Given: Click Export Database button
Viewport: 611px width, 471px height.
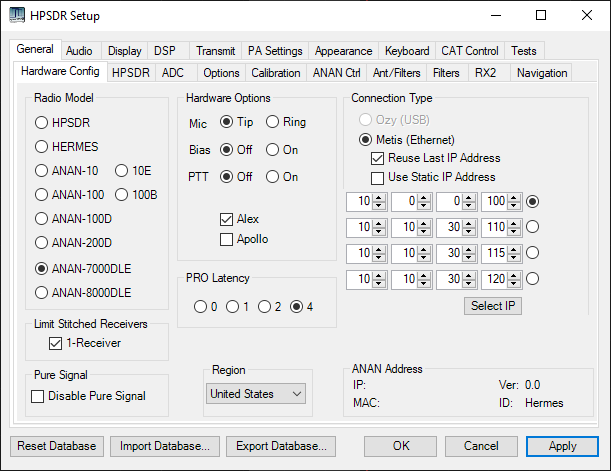Looking at the screenshot, I should tap(280, 446).
